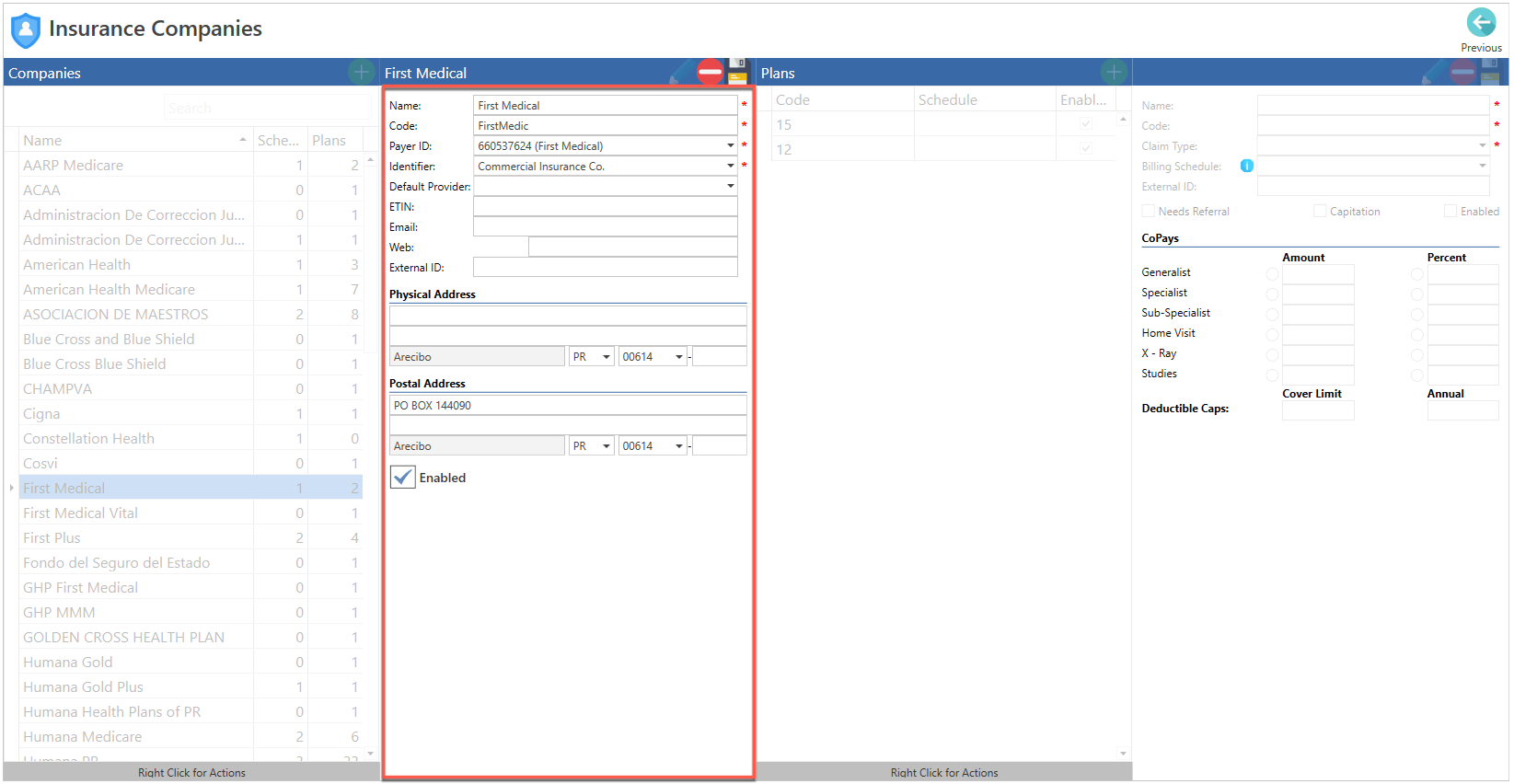The height and width of the screenshot is (784, 1514).
Task: Open Billing Schedule info icon
Action: [1246, 166]
